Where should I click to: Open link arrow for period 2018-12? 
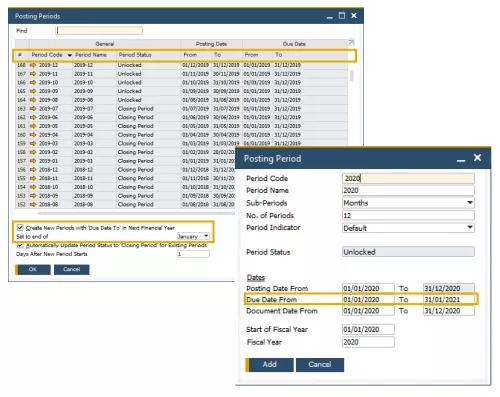[33, 170]
